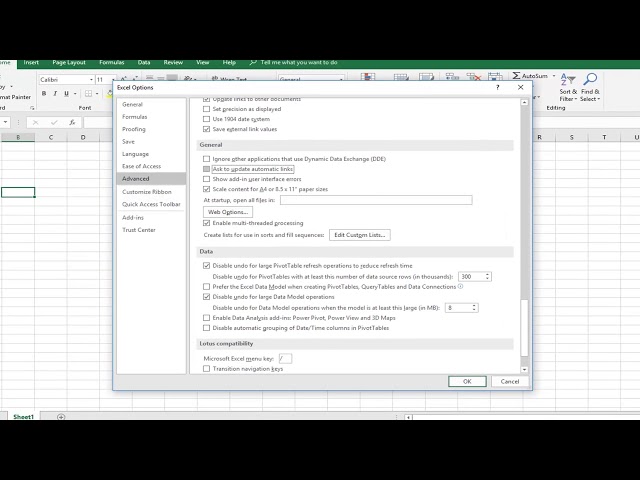Select Proofing in Excel Options sidebar
The image size is (640, 480).
point(151,129)
